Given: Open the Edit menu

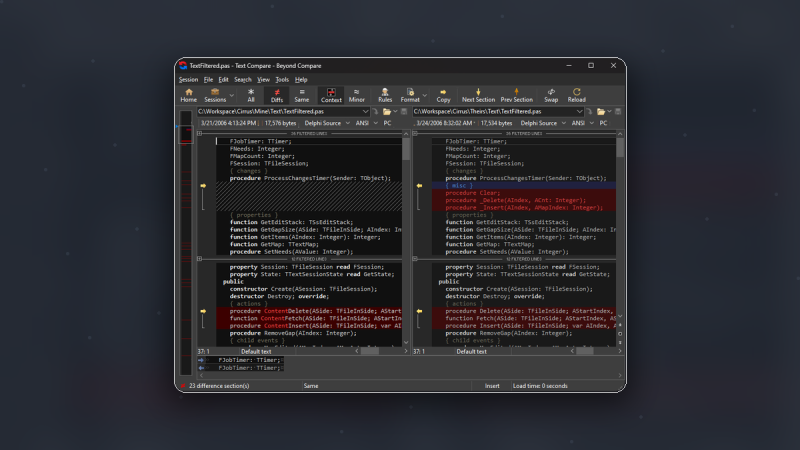Looking at the screenshot, I should click(223, 80).
